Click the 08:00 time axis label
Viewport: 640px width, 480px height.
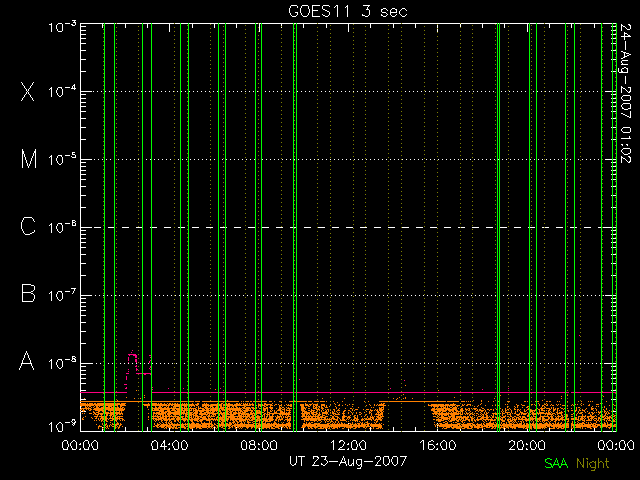coord(259,445)
